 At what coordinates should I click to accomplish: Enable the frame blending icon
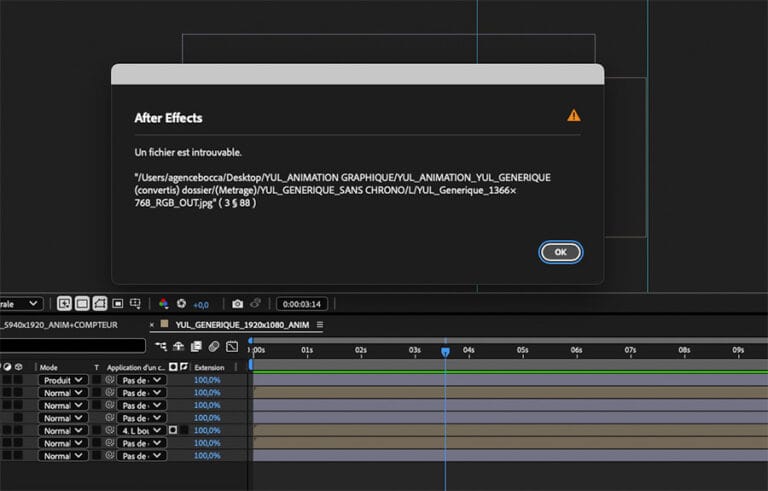[x=196, y=346]
